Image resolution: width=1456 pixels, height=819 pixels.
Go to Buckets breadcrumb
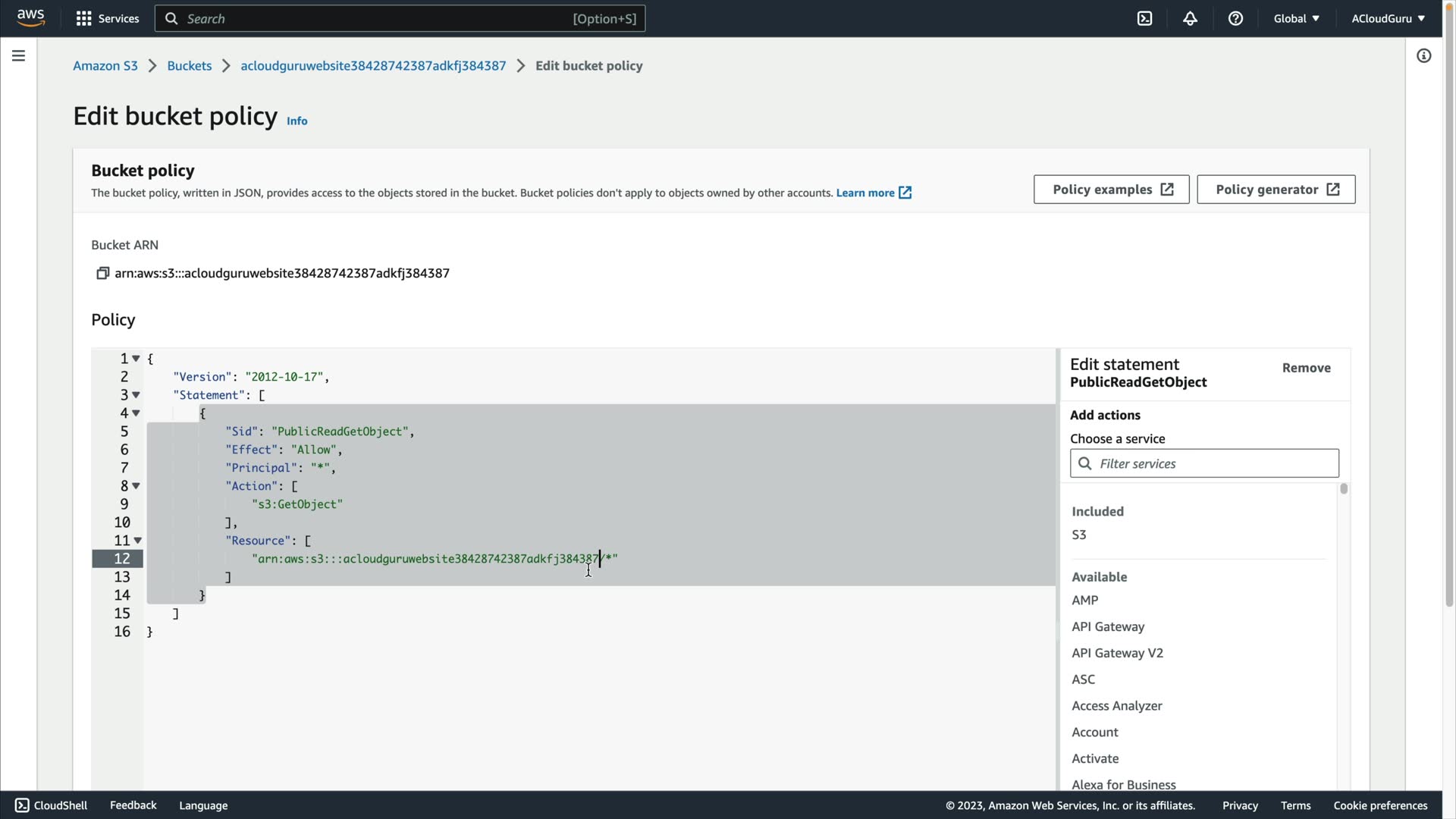pos(189,66)
